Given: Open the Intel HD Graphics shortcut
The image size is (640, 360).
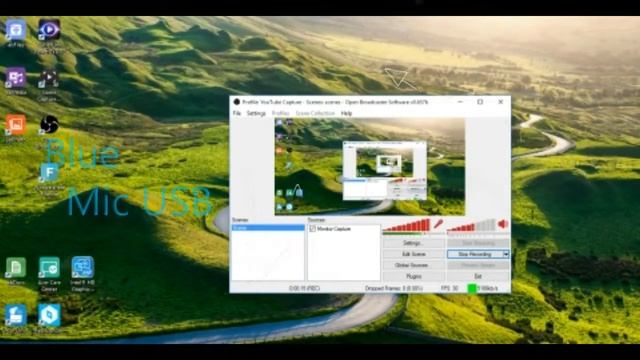Looking at the screenshot, I should [x=82, y=268].
